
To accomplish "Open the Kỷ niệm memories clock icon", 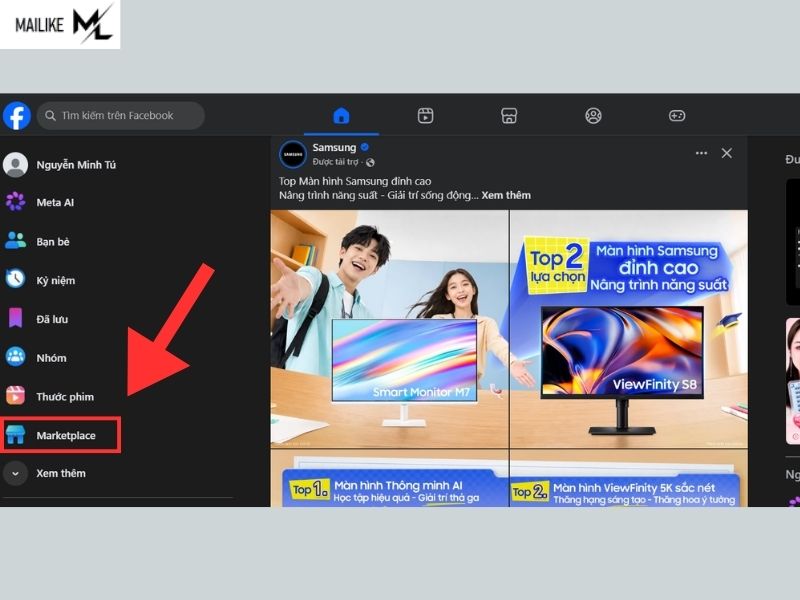I will click(15, 279).
